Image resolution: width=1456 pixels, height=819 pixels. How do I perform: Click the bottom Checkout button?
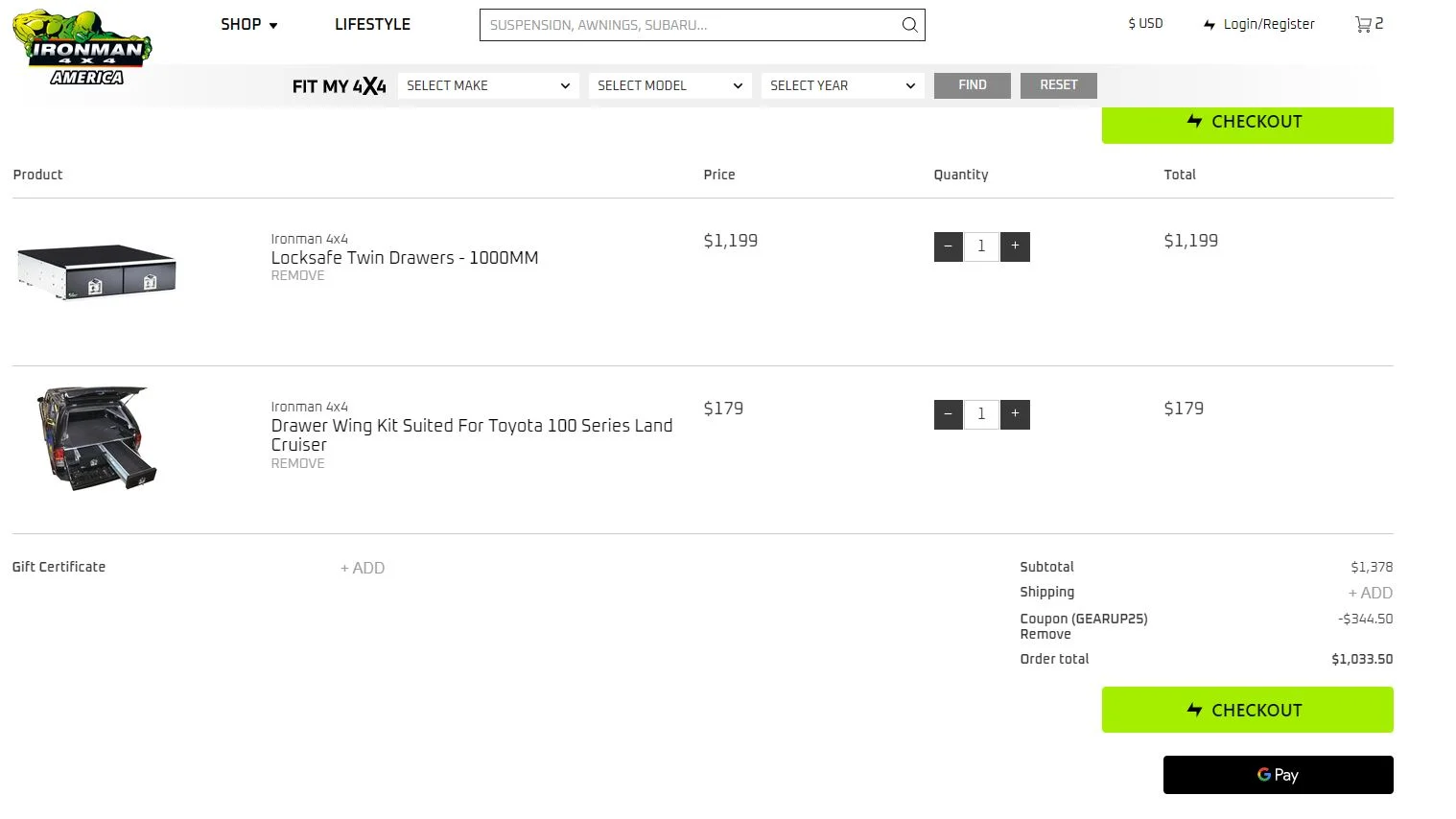[x=1247, y=710]
